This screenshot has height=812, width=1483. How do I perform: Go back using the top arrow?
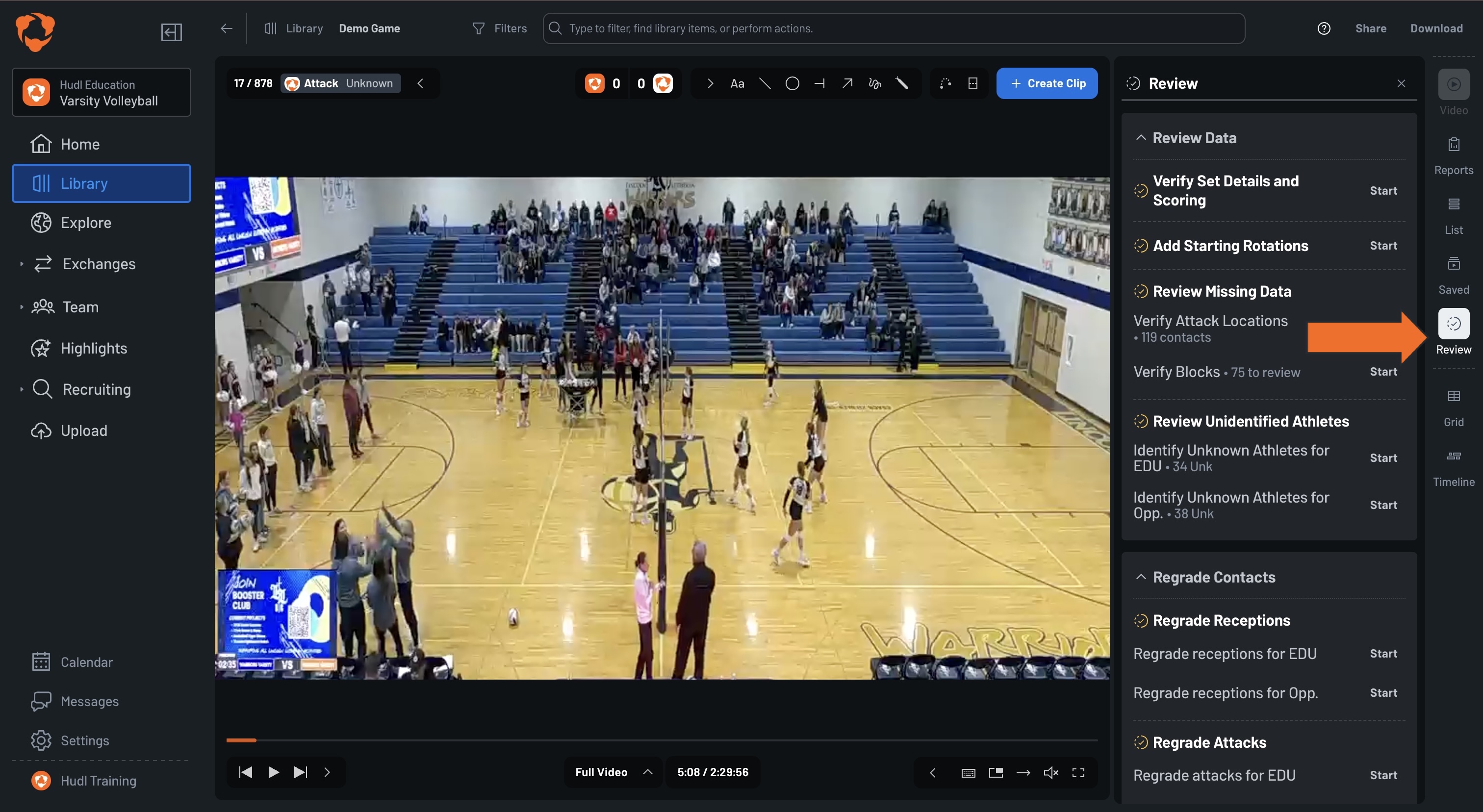226,28
